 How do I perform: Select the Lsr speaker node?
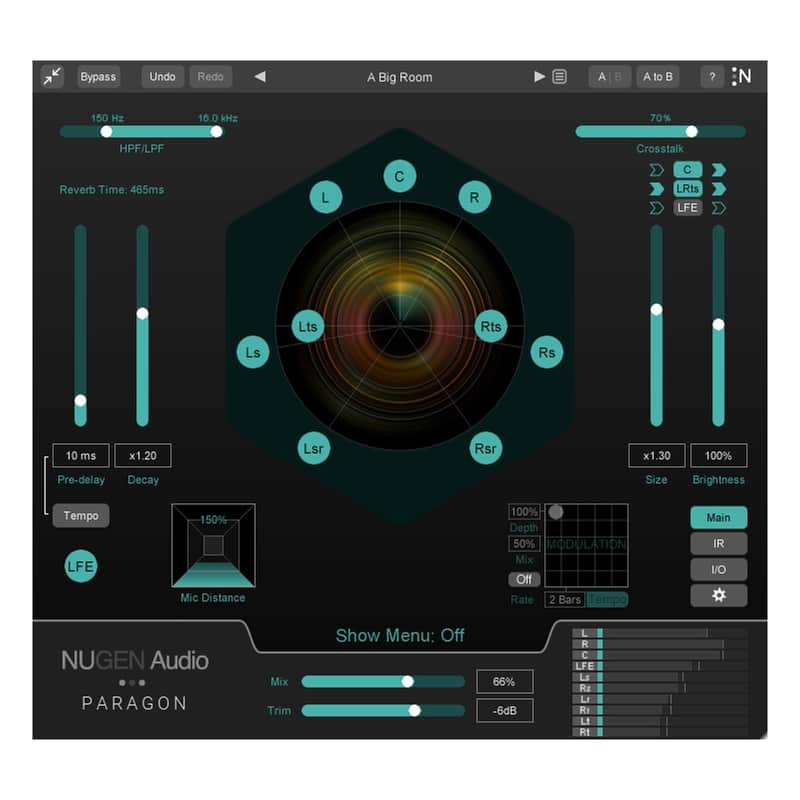click(x=313, y=448)
